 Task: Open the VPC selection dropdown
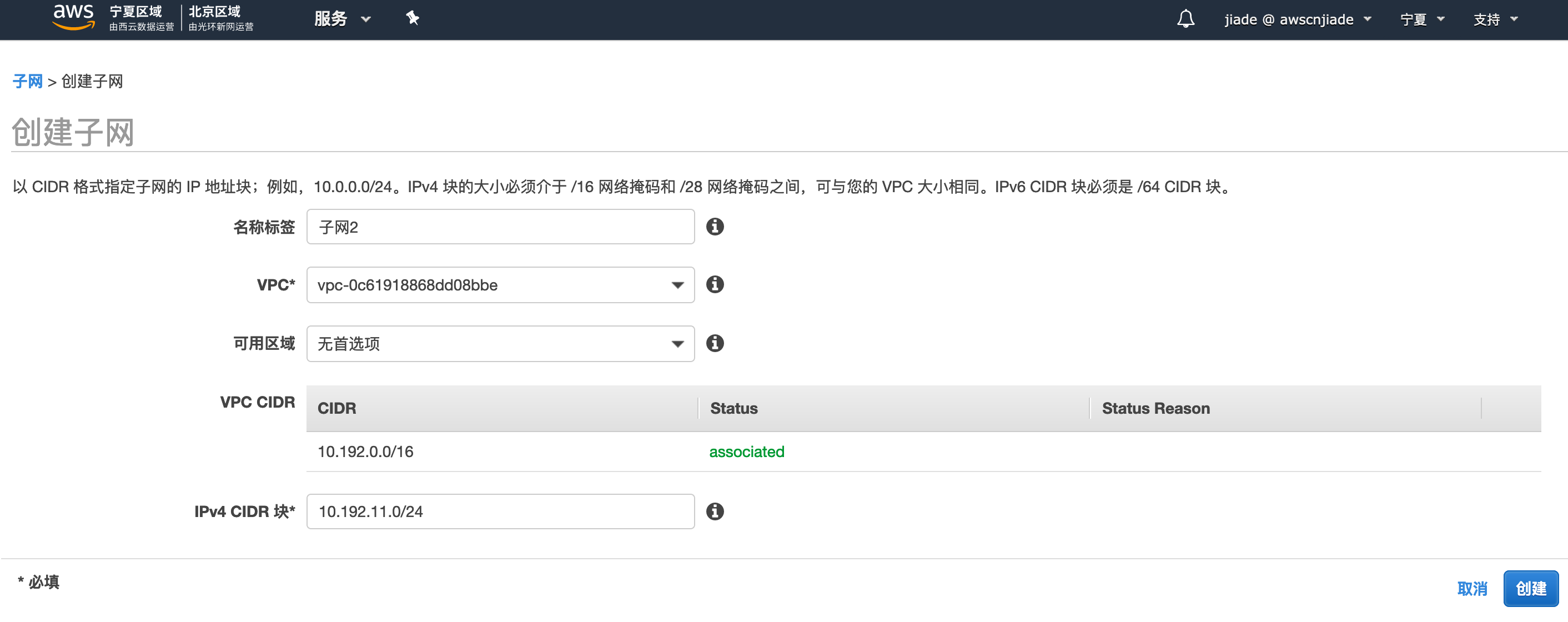(x=500, y=285)
